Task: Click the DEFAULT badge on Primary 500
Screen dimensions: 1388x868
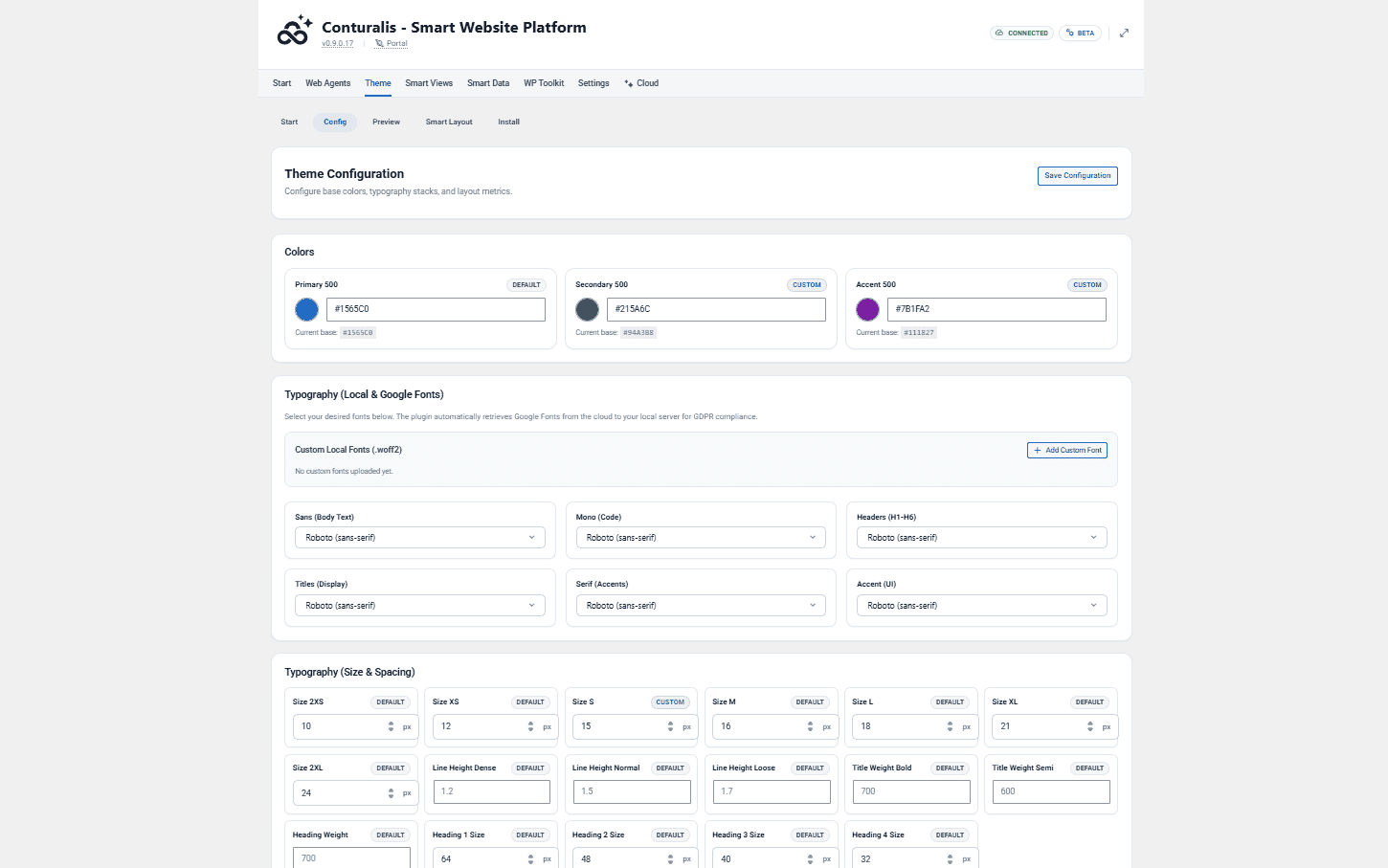Action: tap(526, 285)
